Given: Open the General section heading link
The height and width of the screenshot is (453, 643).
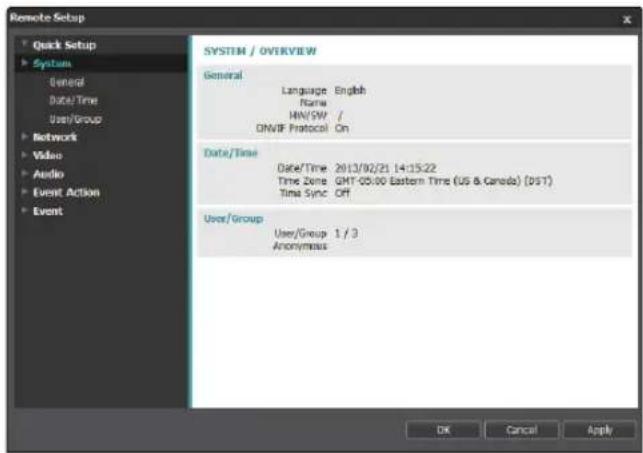Looking at the screenshot, I should pyautogui.click(x=223, y=75).
